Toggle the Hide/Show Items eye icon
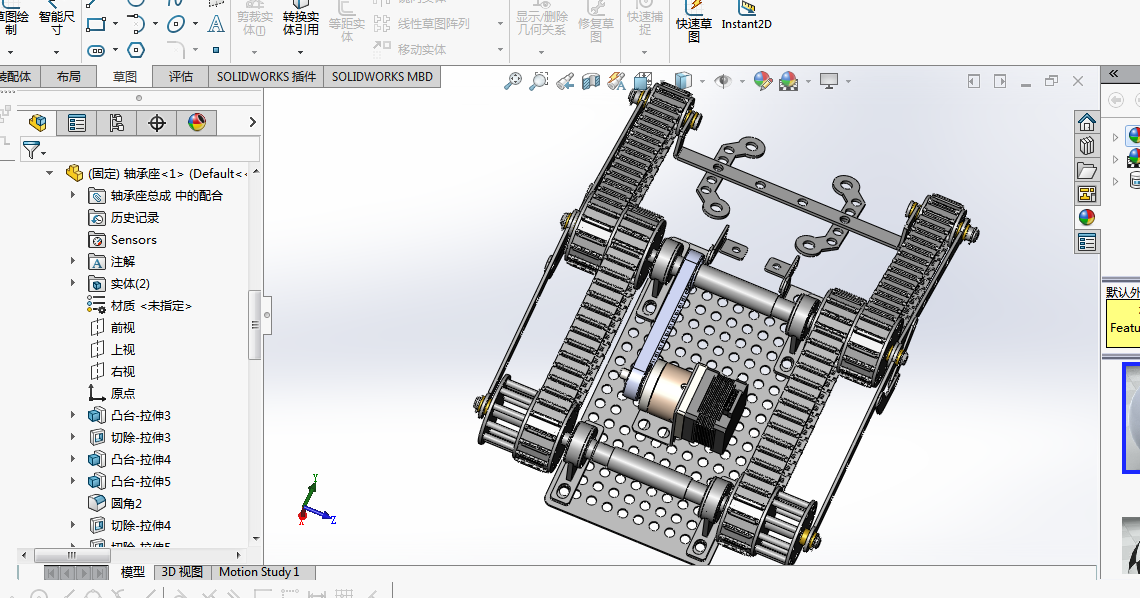The image size is (1140, 598). pos(723,81)
